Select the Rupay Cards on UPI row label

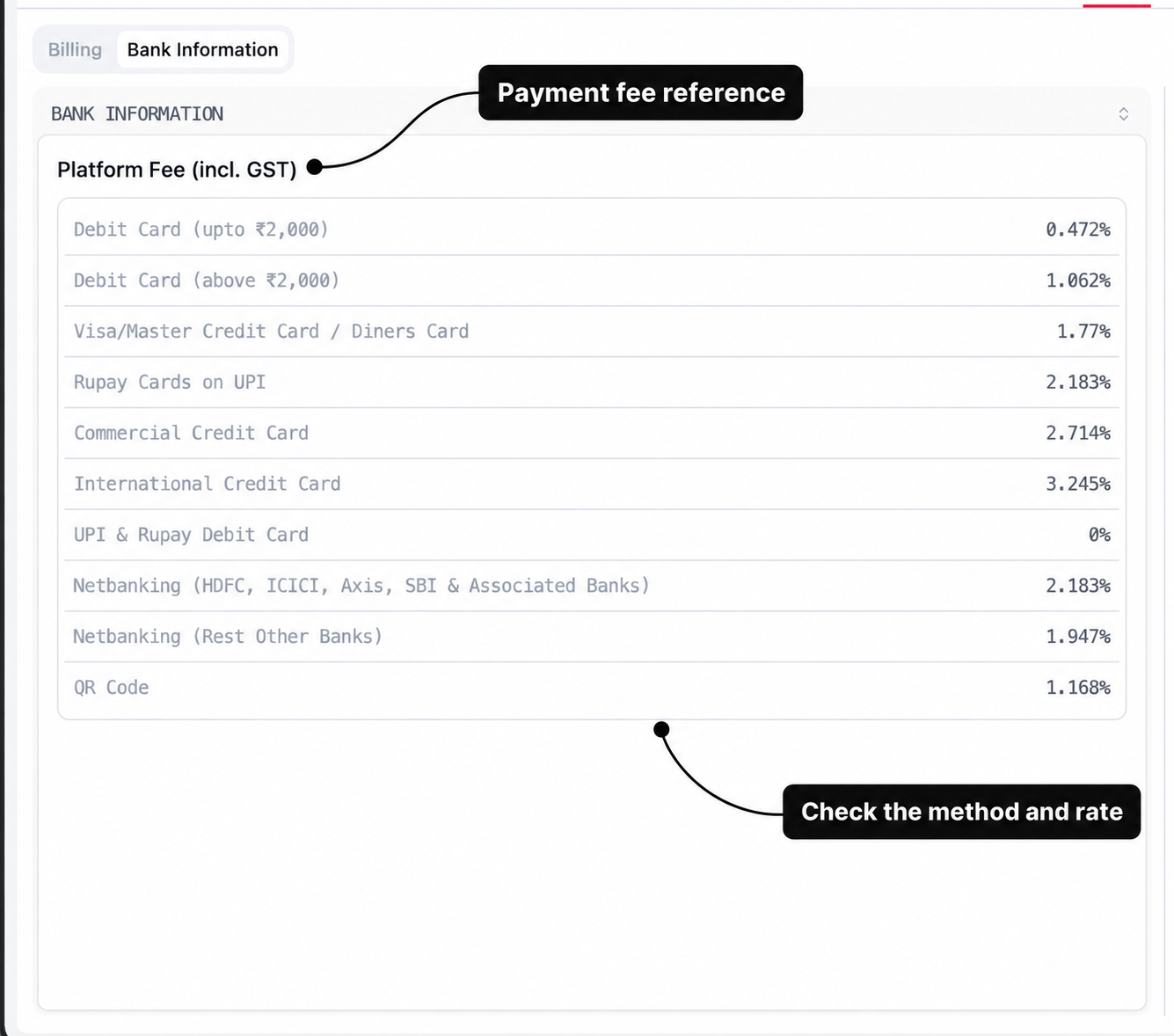tap(170, 383)
